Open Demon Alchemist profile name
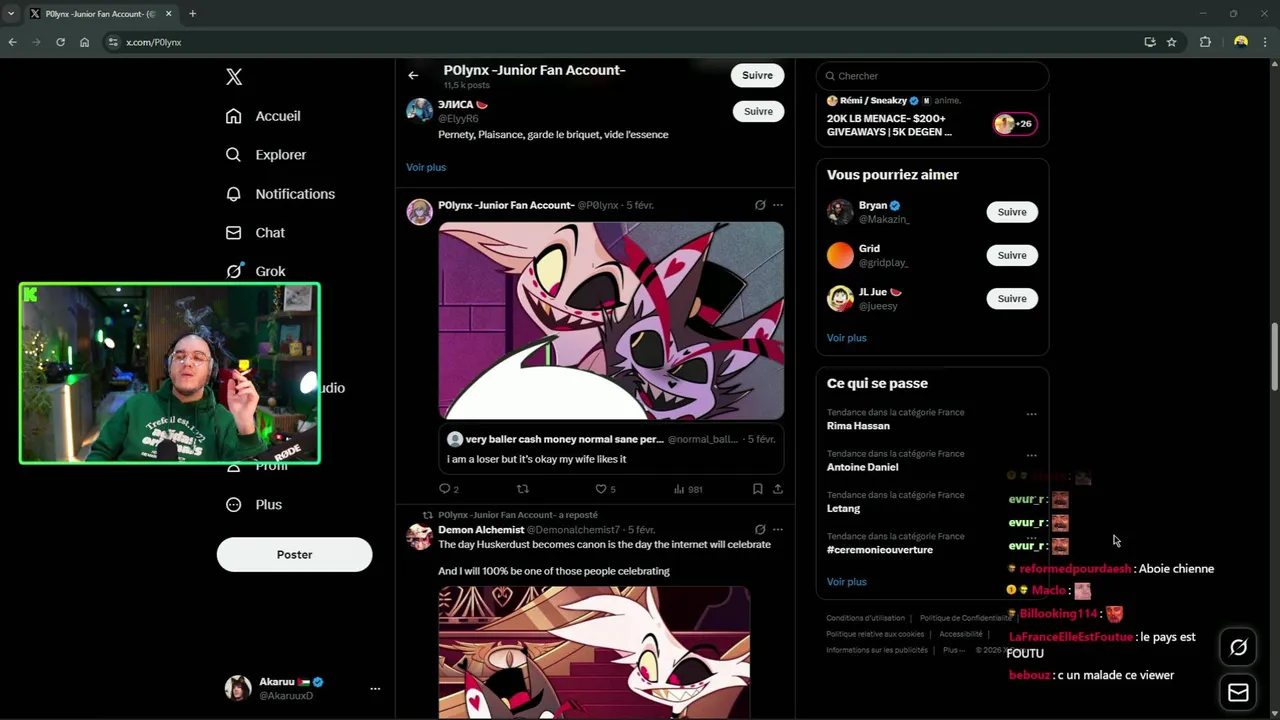The image size is (1280, 720). tap(481, 530)
